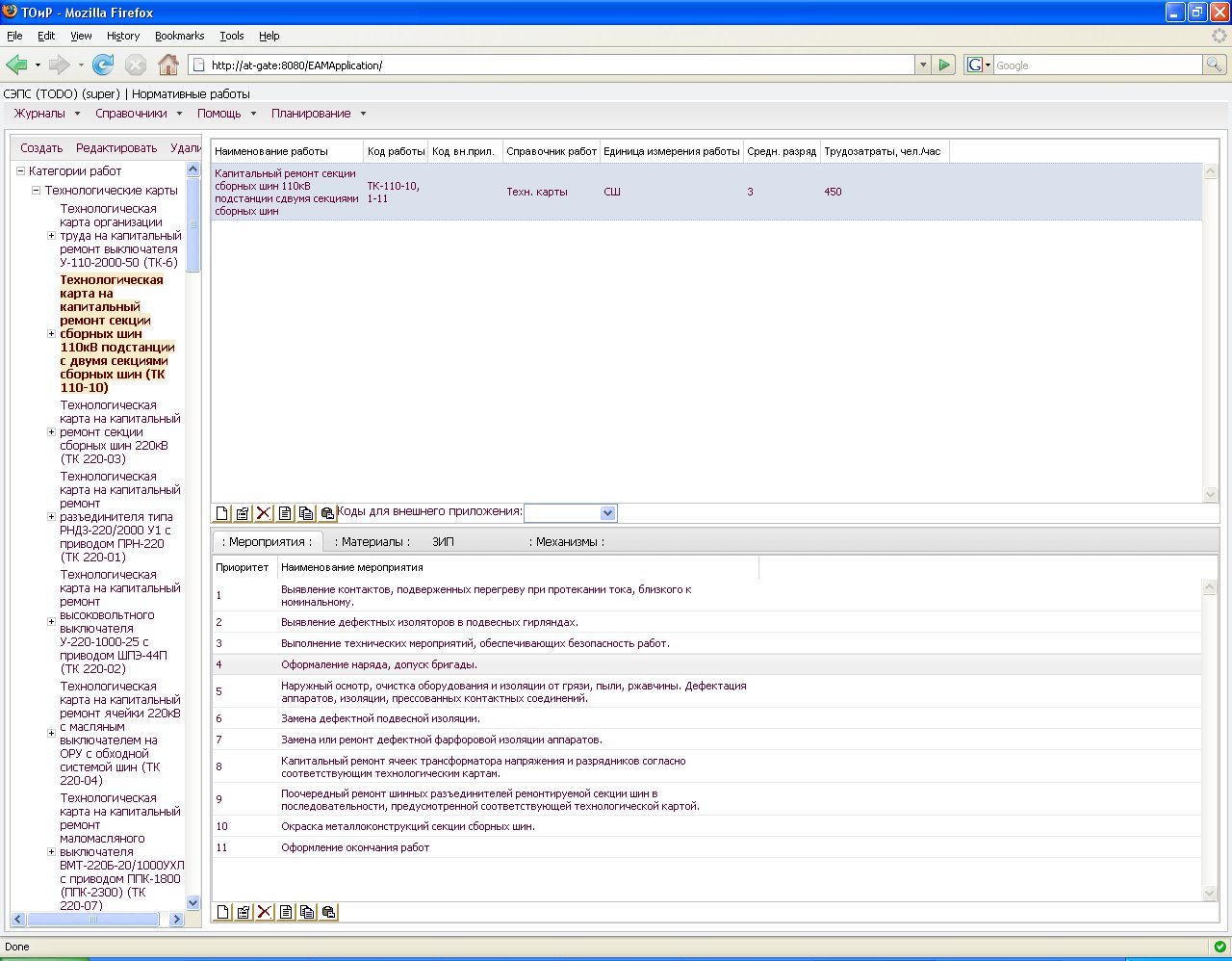Go to the Firefox Home page icon
The image size is (1232, 961).
coord(168,65)
